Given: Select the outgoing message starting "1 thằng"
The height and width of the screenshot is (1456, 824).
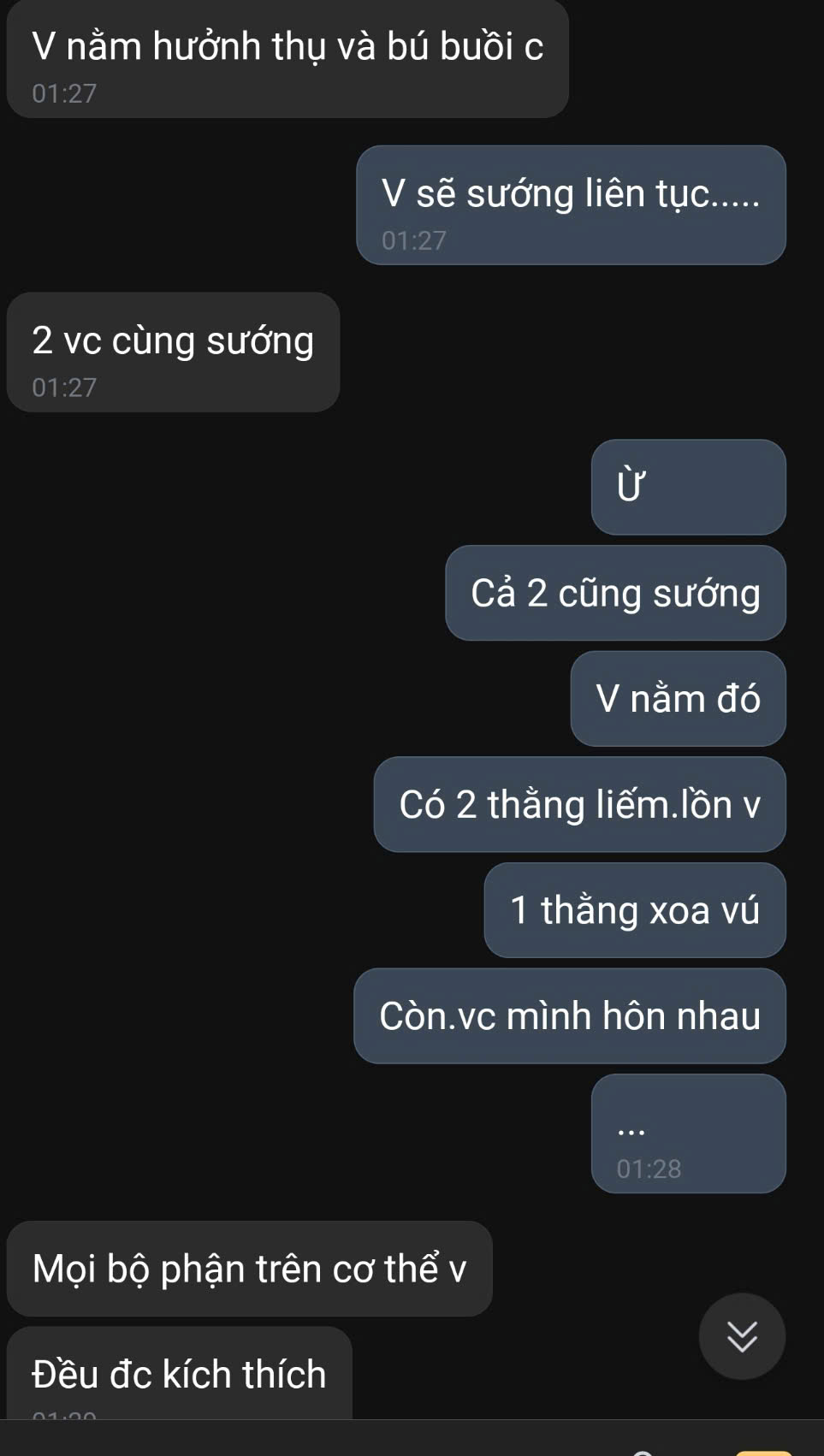Looking at the screenshot, I should (x=634, y=909).
